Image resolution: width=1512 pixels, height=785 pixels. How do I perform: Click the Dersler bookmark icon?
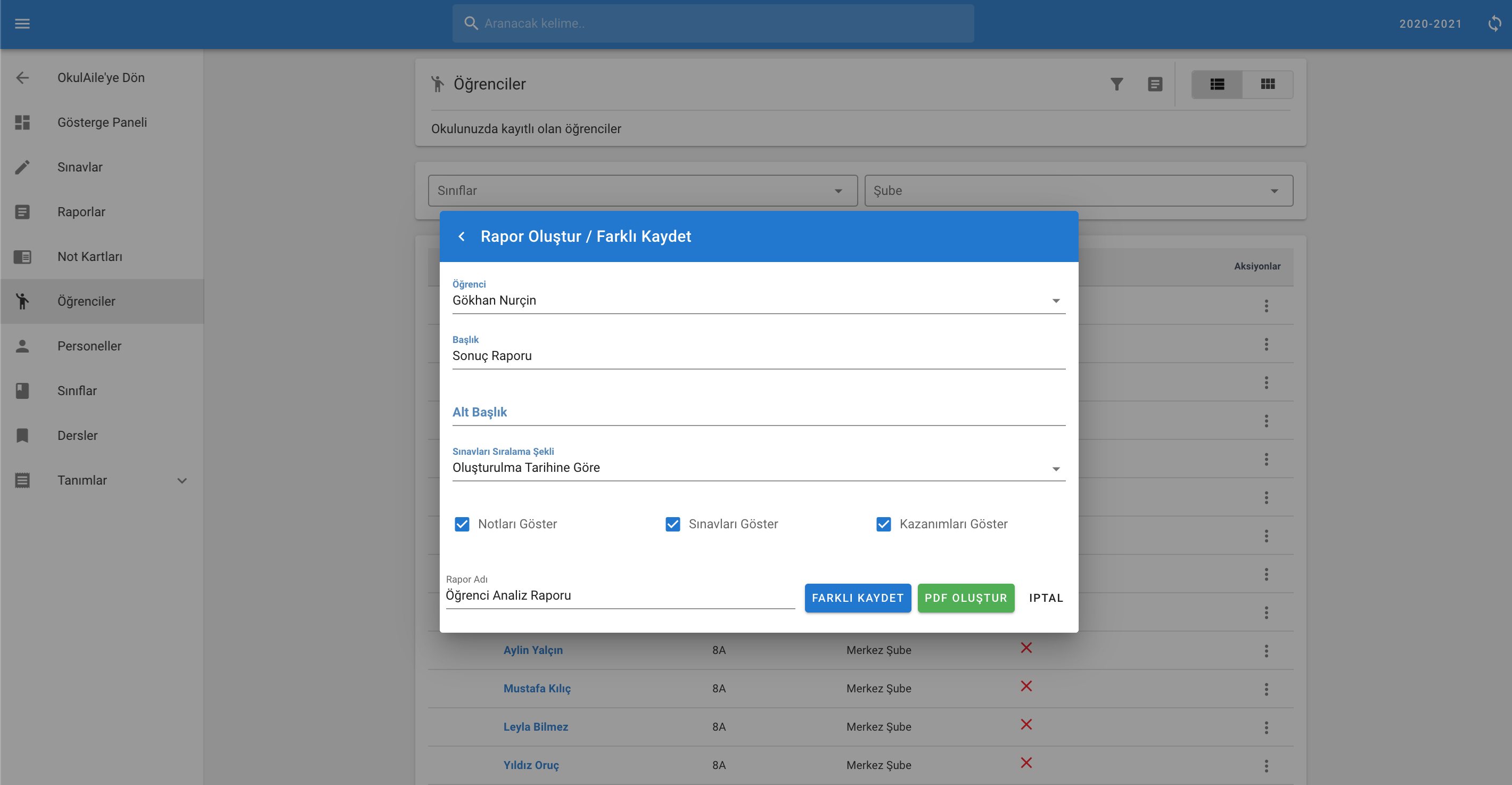(22, 435)
